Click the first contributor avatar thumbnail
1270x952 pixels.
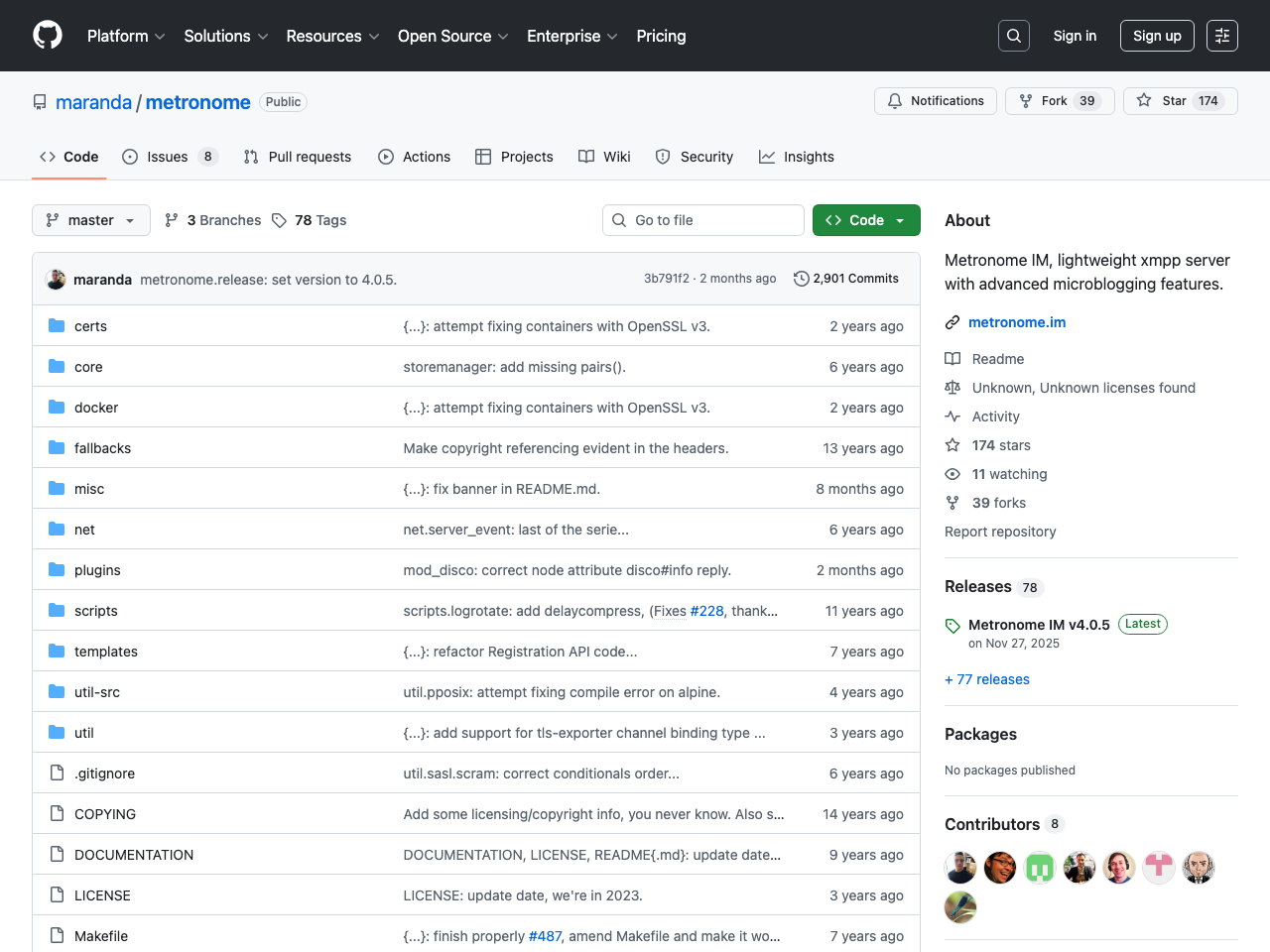(x=960, y=868)
